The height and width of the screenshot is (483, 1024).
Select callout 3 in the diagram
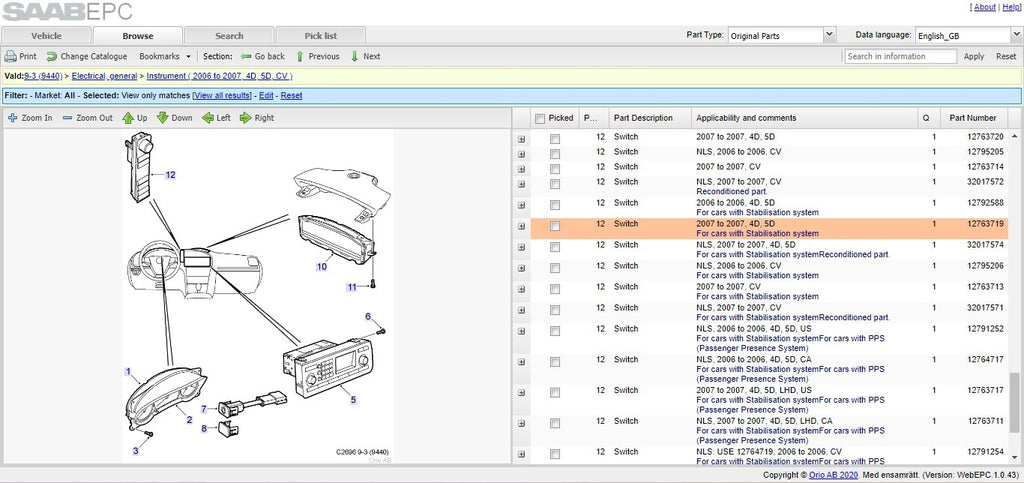pyautogui.click(x=136, y=450)
